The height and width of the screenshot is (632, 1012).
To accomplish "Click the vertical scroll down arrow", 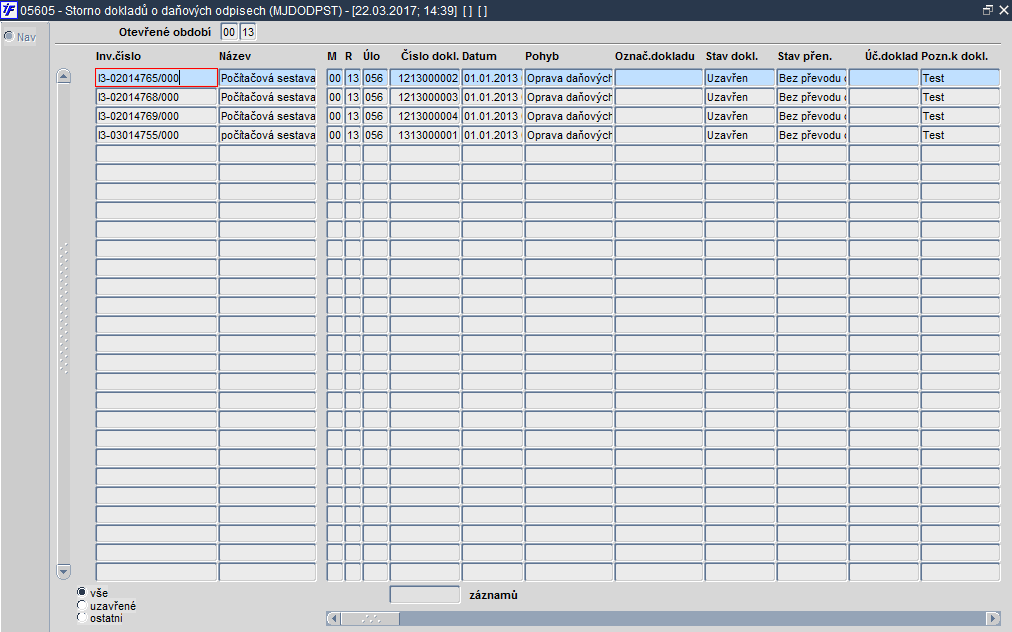I will click(x=63, y=571).
